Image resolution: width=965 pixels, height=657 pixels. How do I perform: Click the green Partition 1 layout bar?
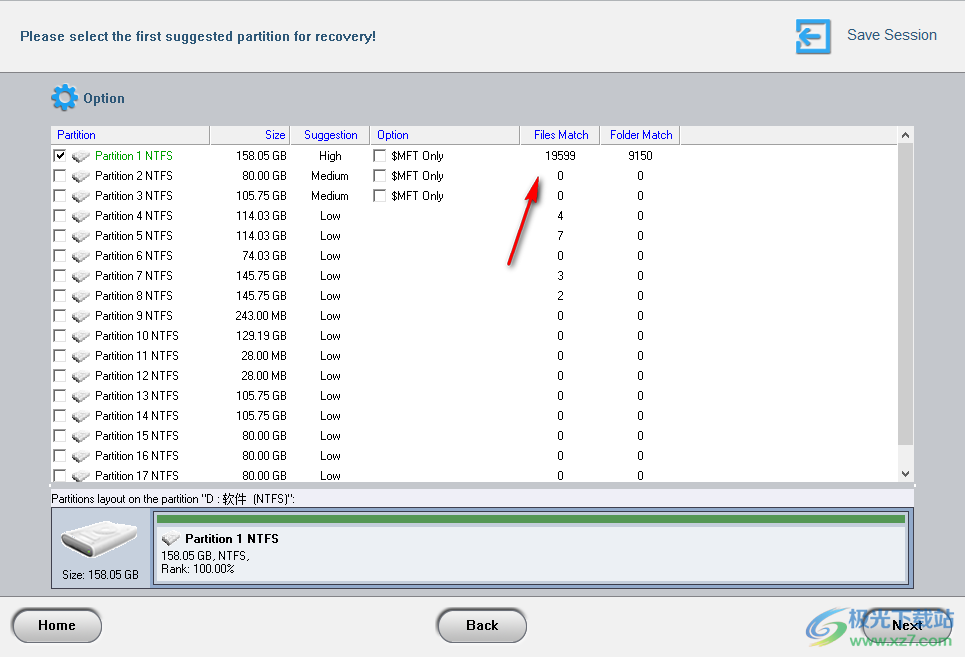click(x=531, y=519)
